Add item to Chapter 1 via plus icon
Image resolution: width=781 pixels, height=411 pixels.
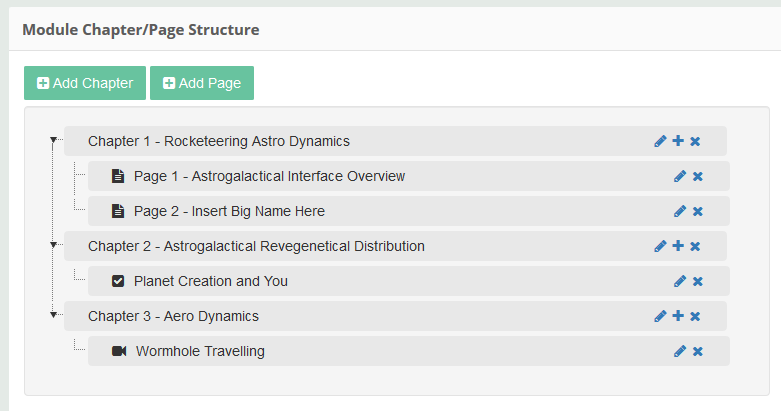pos(678,141)
